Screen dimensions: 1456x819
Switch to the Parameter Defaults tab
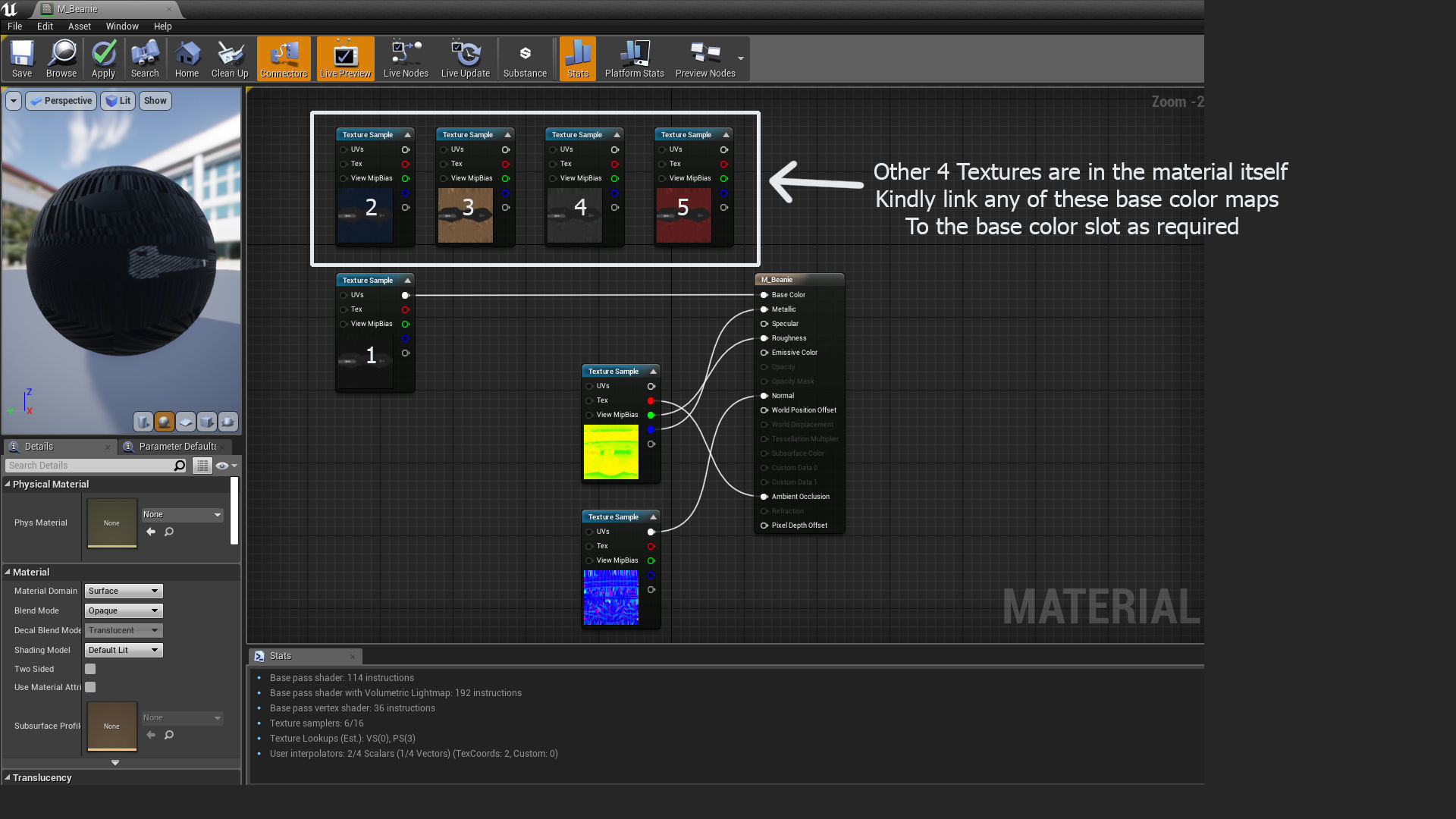click(x=177, y=447)
